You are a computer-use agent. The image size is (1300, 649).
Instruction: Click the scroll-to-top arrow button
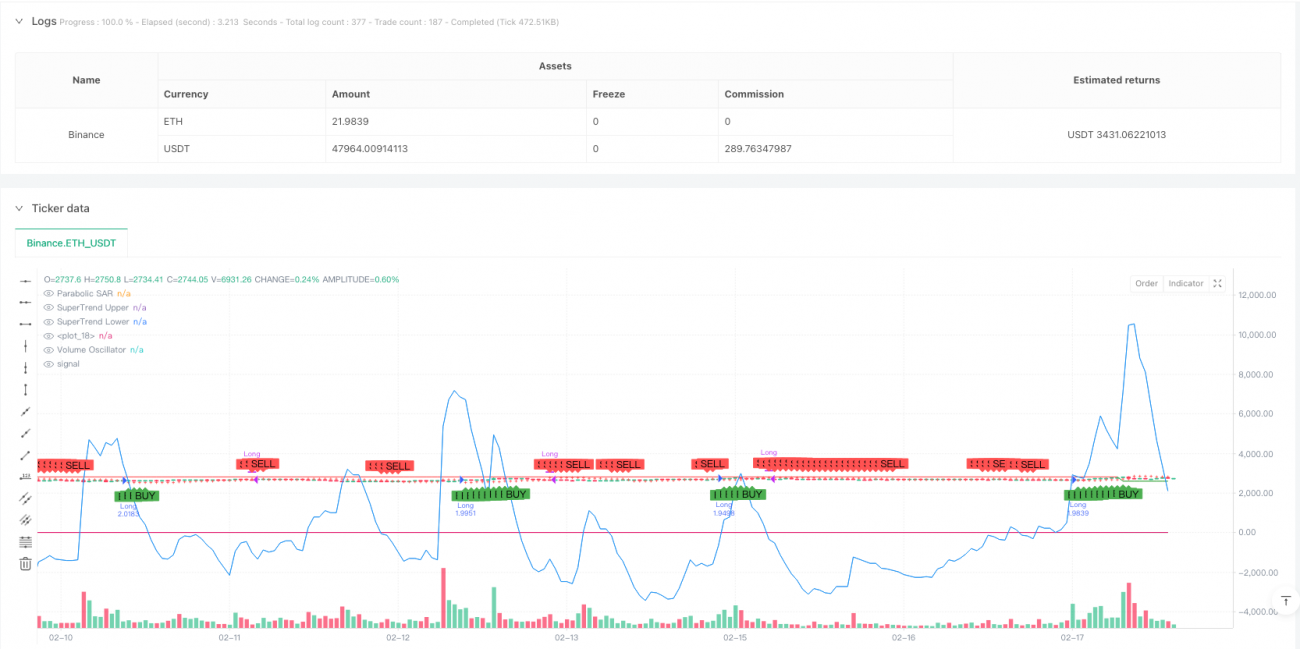[1286, 601]
